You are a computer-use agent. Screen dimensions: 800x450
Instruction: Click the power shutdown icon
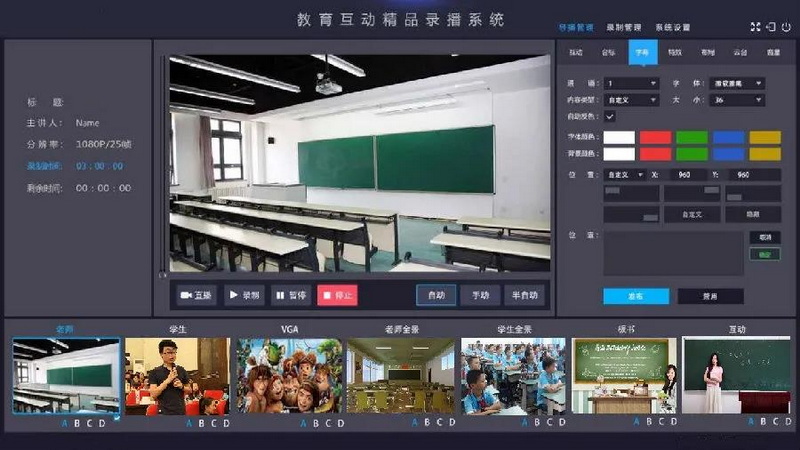coord(785,27)
